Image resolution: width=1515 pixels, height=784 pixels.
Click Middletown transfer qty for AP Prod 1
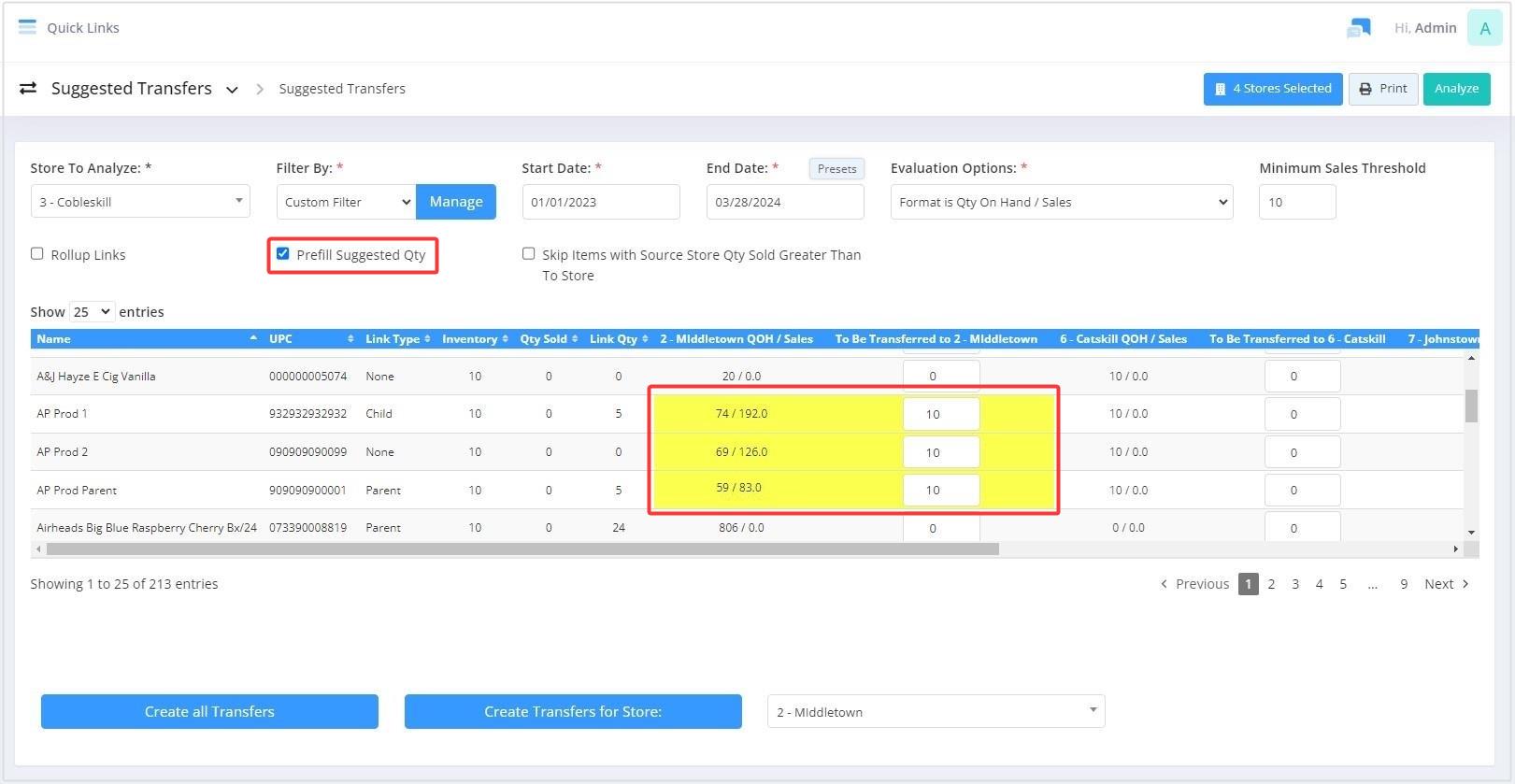tap(941, 414)
